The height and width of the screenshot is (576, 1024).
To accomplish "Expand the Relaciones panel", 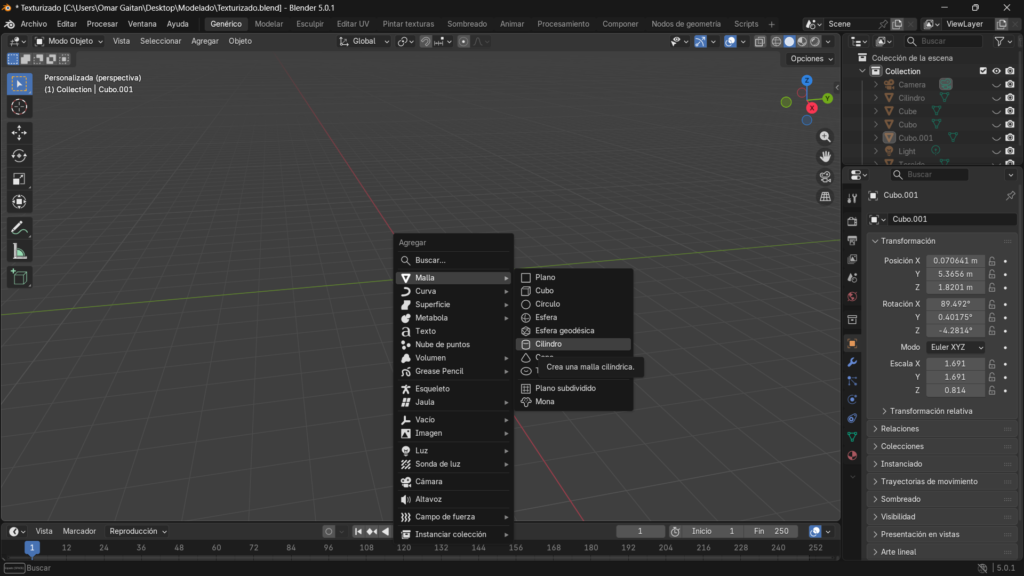I will 900,429.
